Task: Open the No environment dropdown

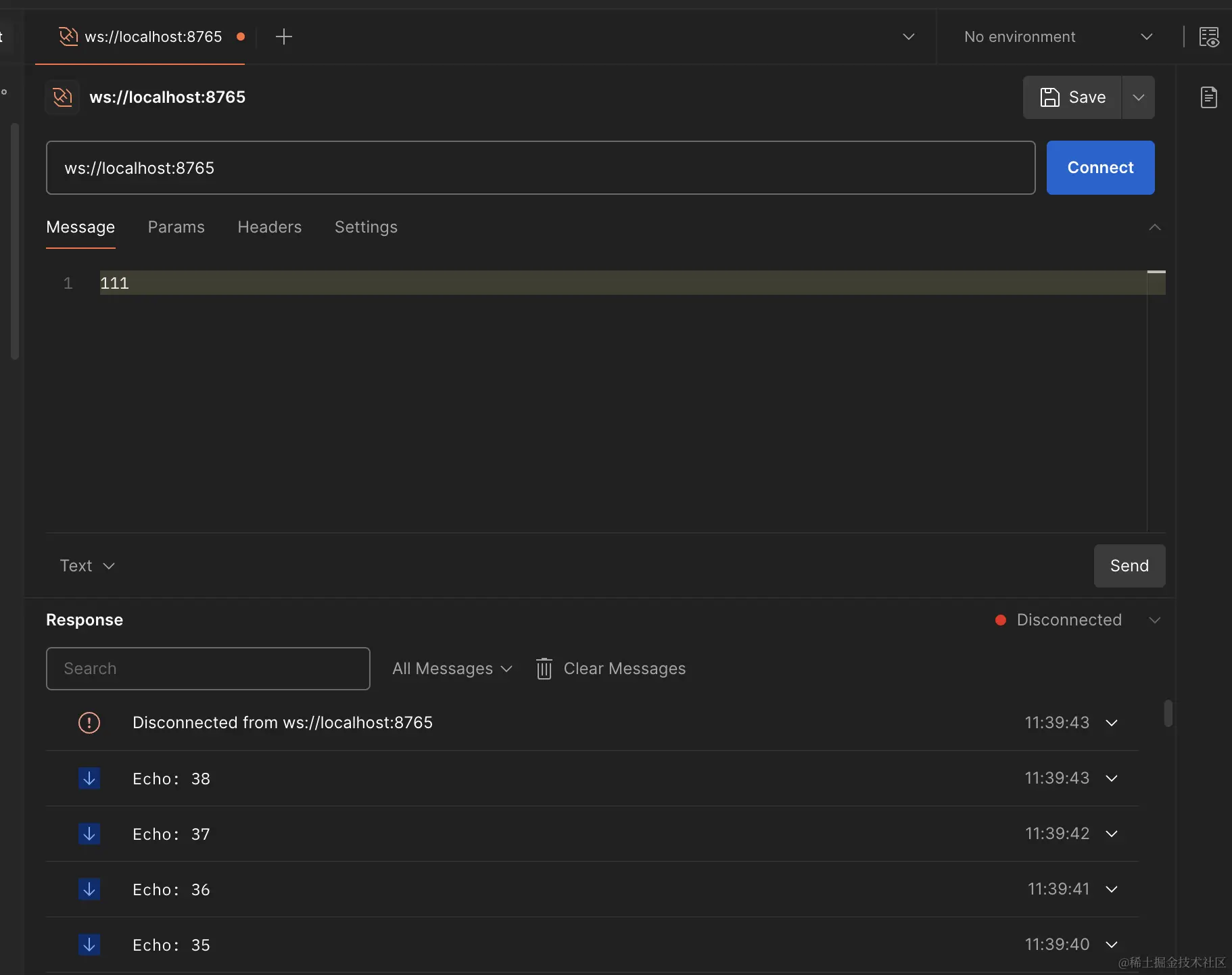Action: click(1058, 37)
